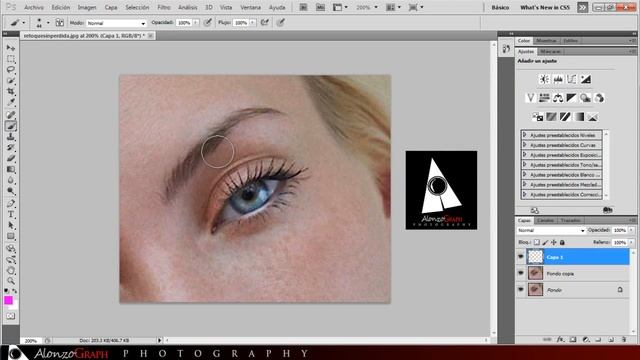Viewport: 640px width, 360px height.
Task: Select the Crop tool
Action: coord(11,91)
